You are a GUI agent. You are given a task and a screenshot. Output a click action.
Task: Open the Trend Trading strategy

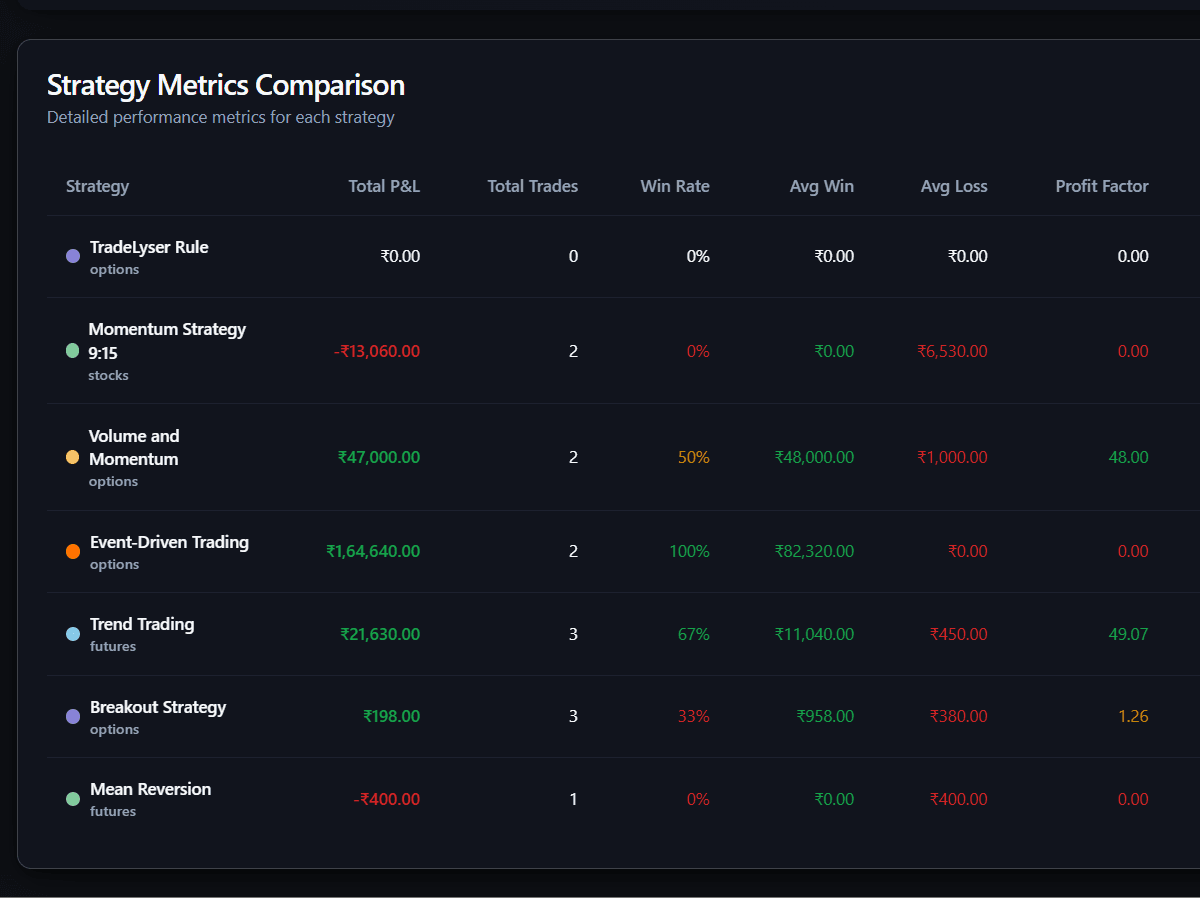click(142, 624)
